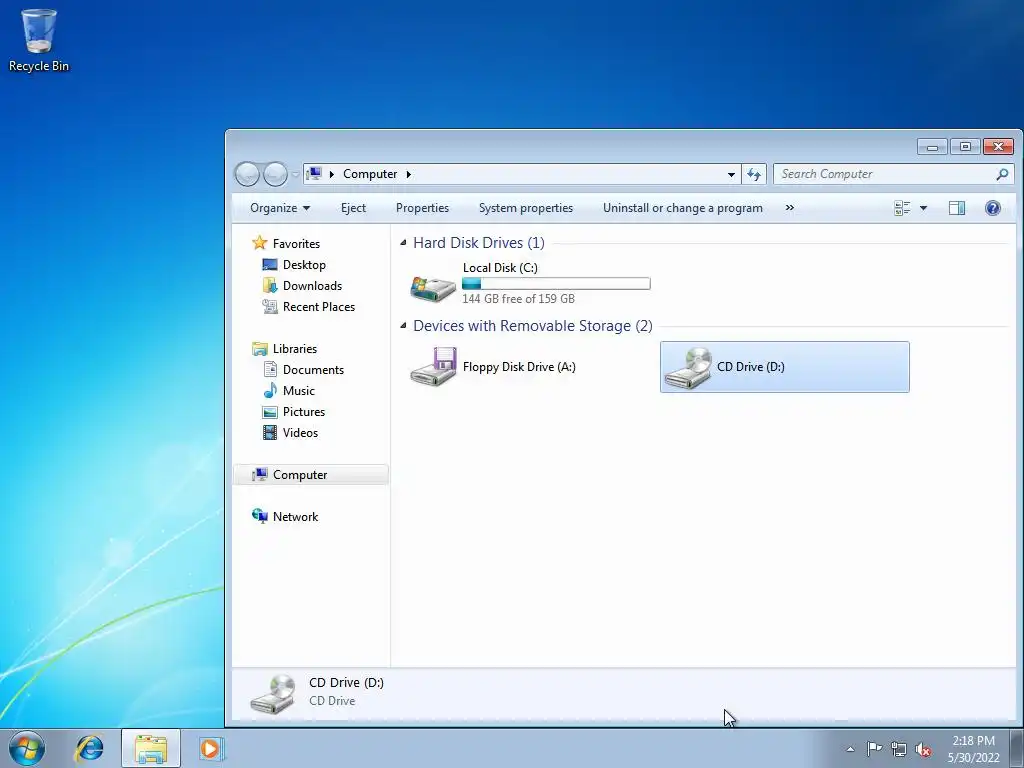Collapse Devices with Removable Storage group

[403, 326]
